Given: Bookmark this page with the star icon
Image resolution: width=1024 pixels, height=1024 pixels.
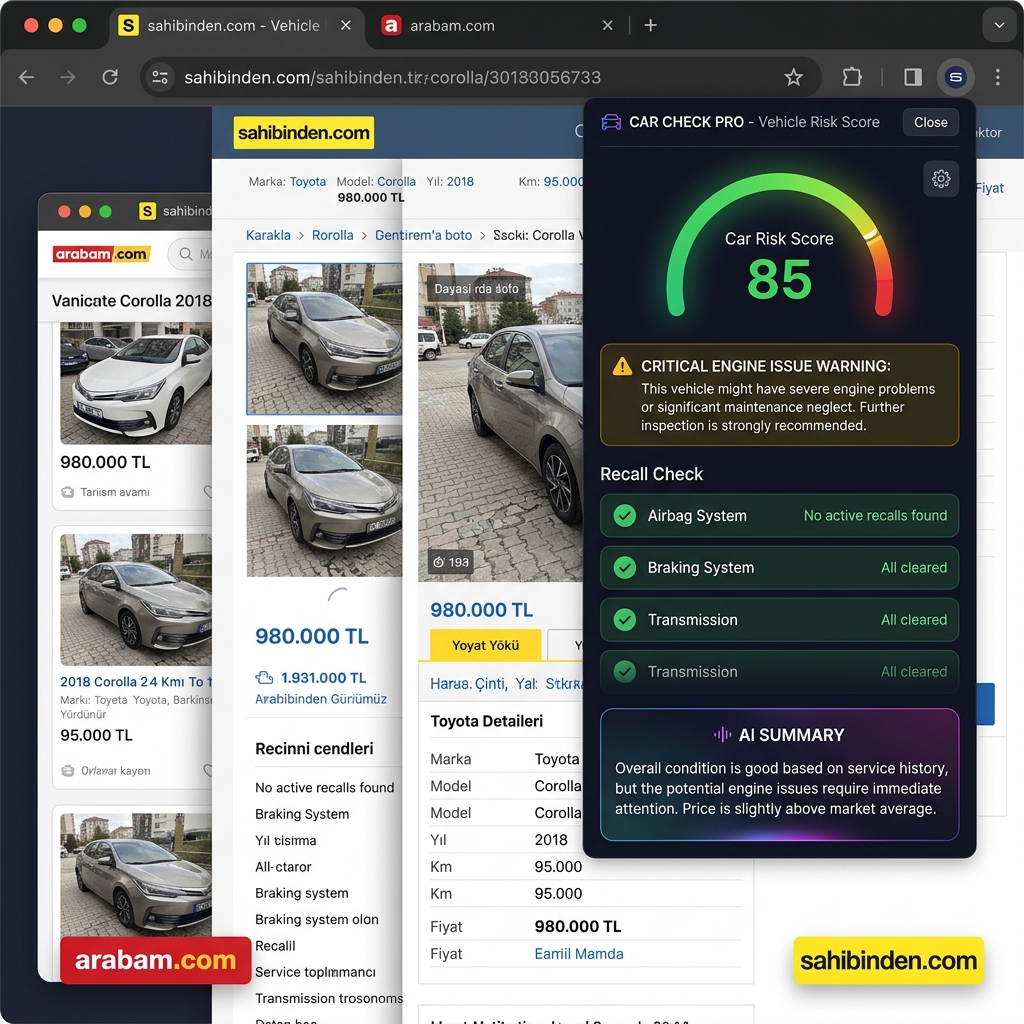Looking at the screenshot, I should click(x=793, y=78).
